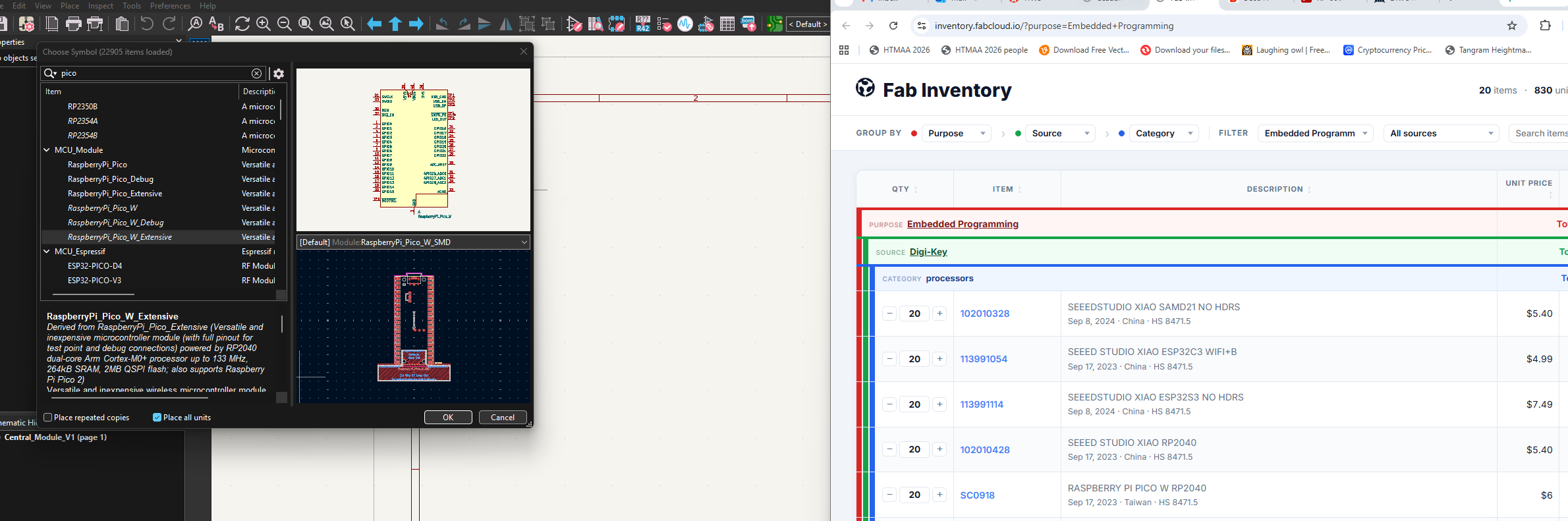Viewport: 1568px width, 521px height.
Task: Collapse the MCU_Espressif library tree
Action: click(x=47, y=252)
